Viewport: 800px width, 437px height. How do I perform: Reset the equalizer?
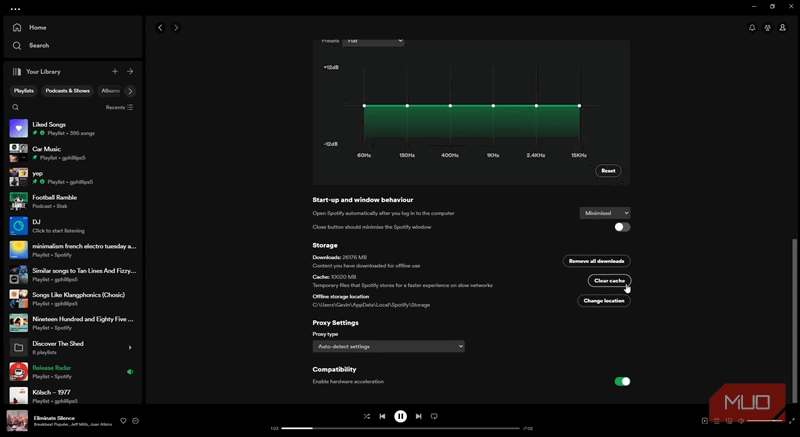pyautogui.click(x=608, y=171)
